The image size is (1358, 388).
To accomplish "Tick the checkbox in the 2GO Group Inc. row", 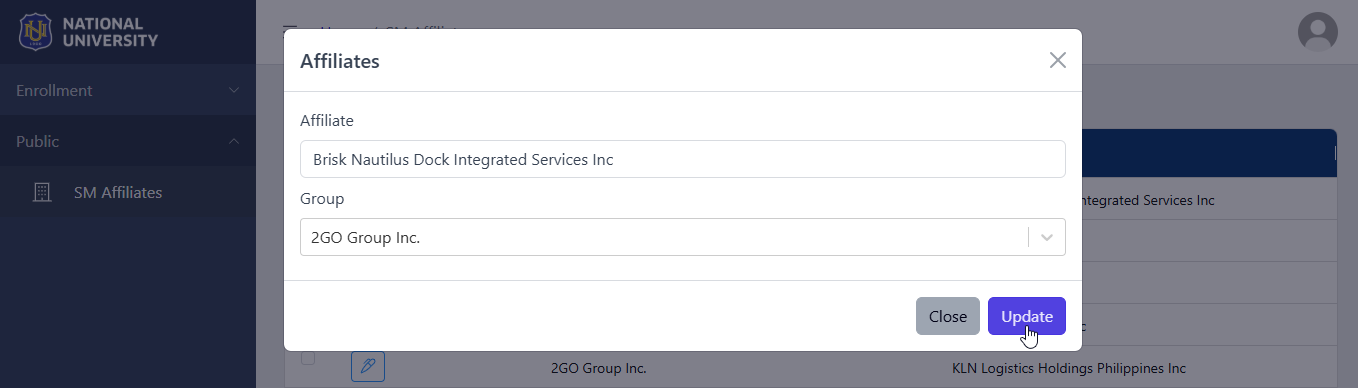I will pyautogui.click(x=308, y=358).
